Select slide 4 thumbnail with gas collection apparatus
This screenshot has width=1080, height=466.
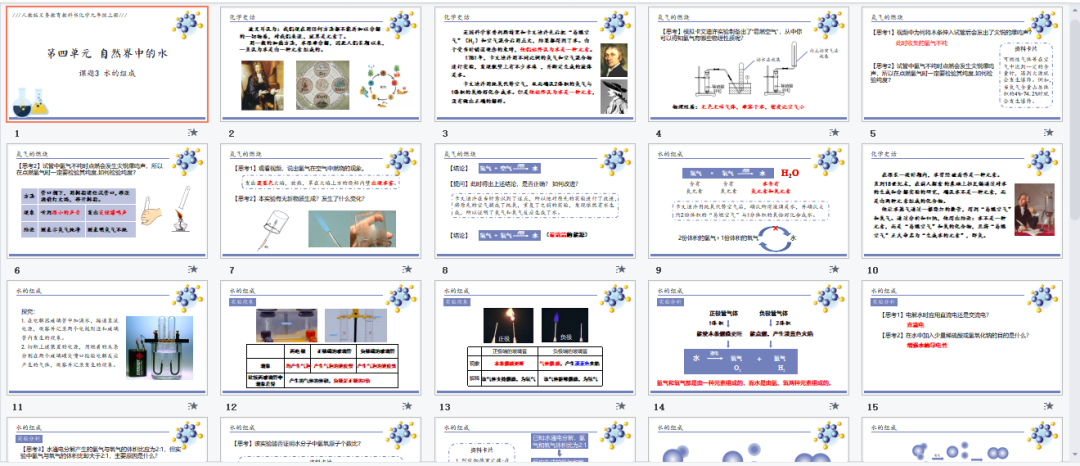[x=749, y=65]
